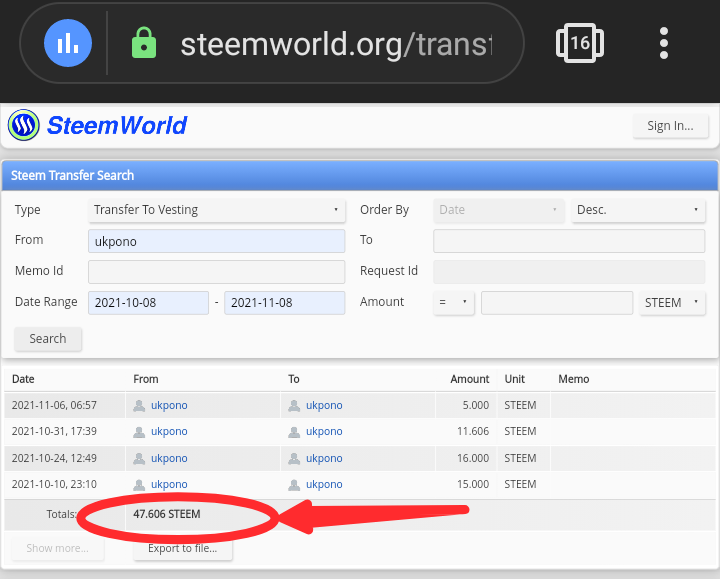Select the amount value 11.606
This screenshot has width=720, height=579.
coord(473,432)
